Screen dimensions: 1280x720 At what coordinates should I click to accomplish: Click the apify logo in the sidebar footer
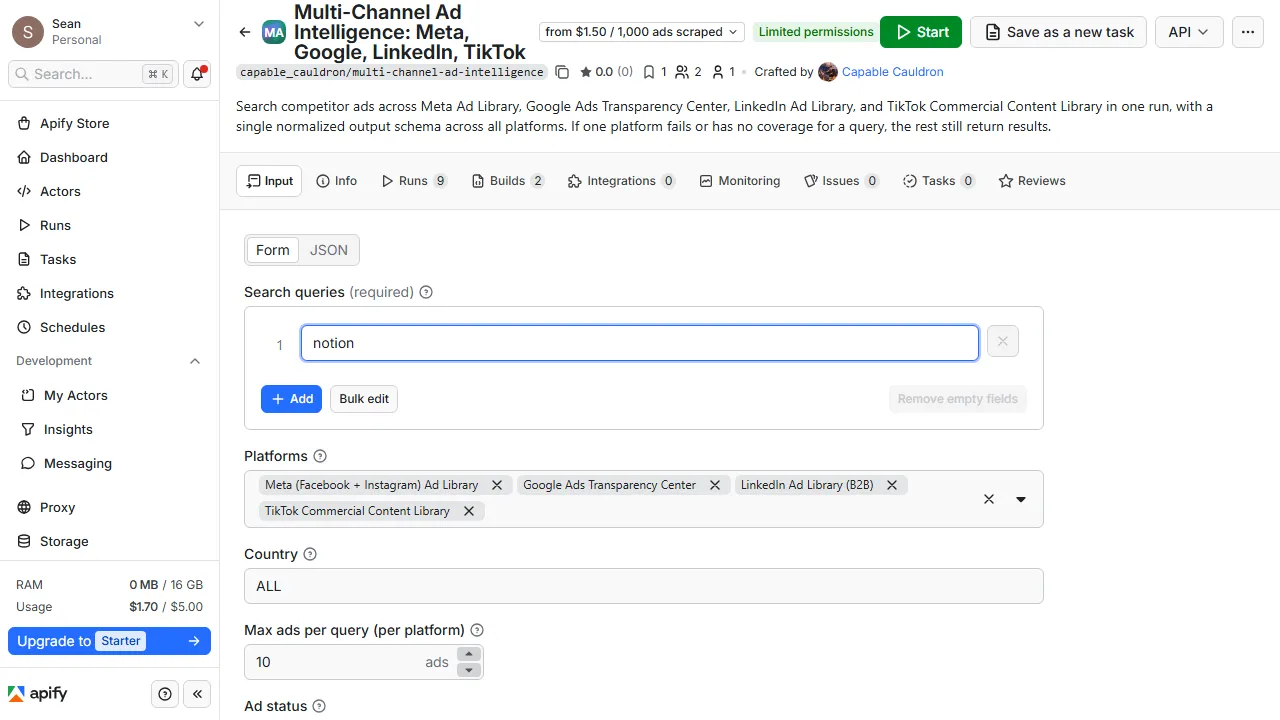click(x=38, y=694)
